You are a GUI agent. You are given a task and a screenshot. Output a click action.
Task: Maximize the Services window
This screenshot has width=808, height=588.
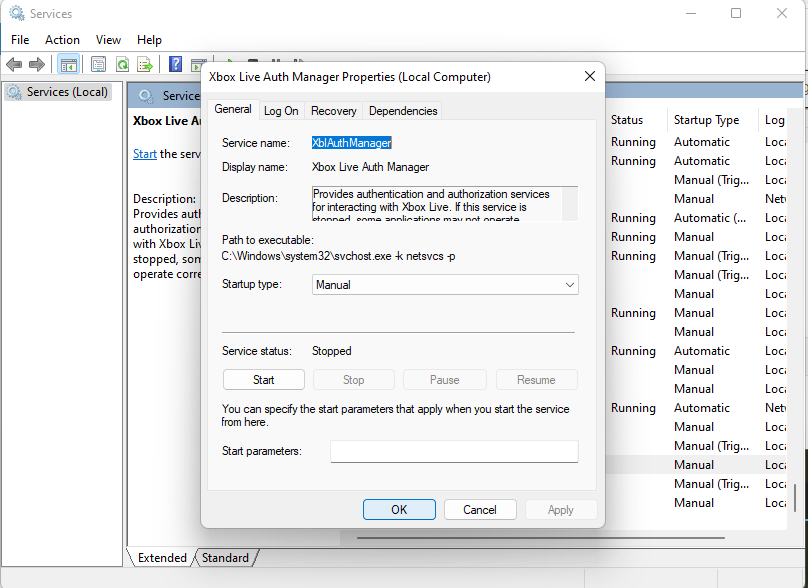(x=736, y=13)
